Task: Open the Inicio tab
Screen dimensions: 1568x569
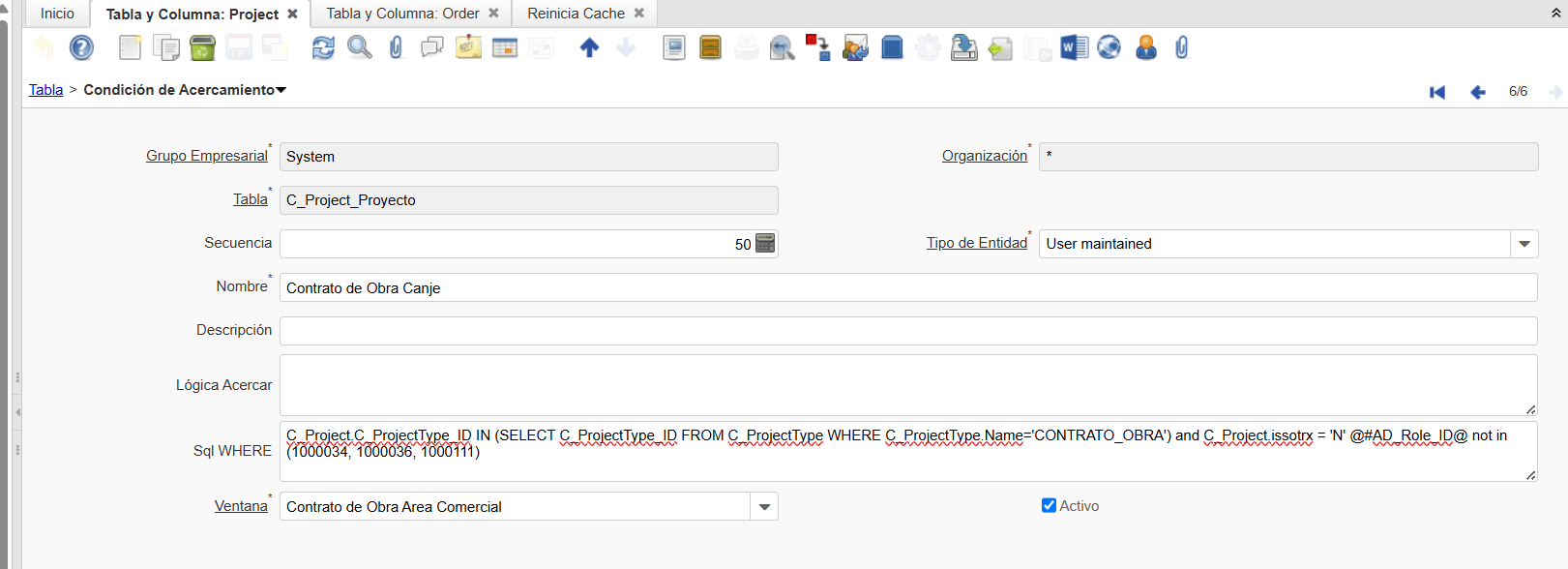Action: pos(57,14)
